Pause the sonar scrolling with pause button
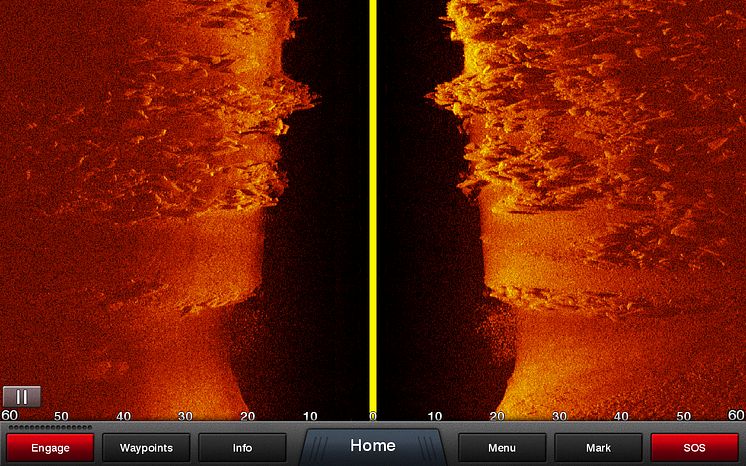 pos(22,397)
